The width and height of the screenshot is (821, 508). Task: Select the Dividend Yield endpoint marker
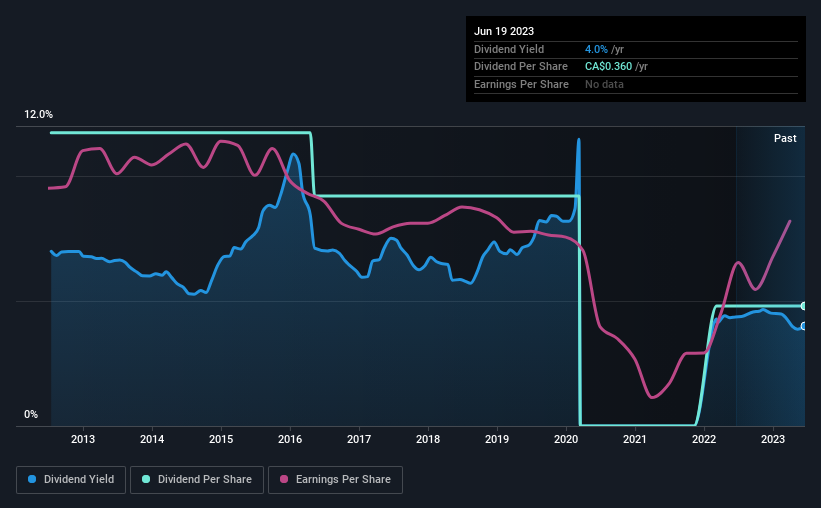pyautogui.click(x=803, y=326)
